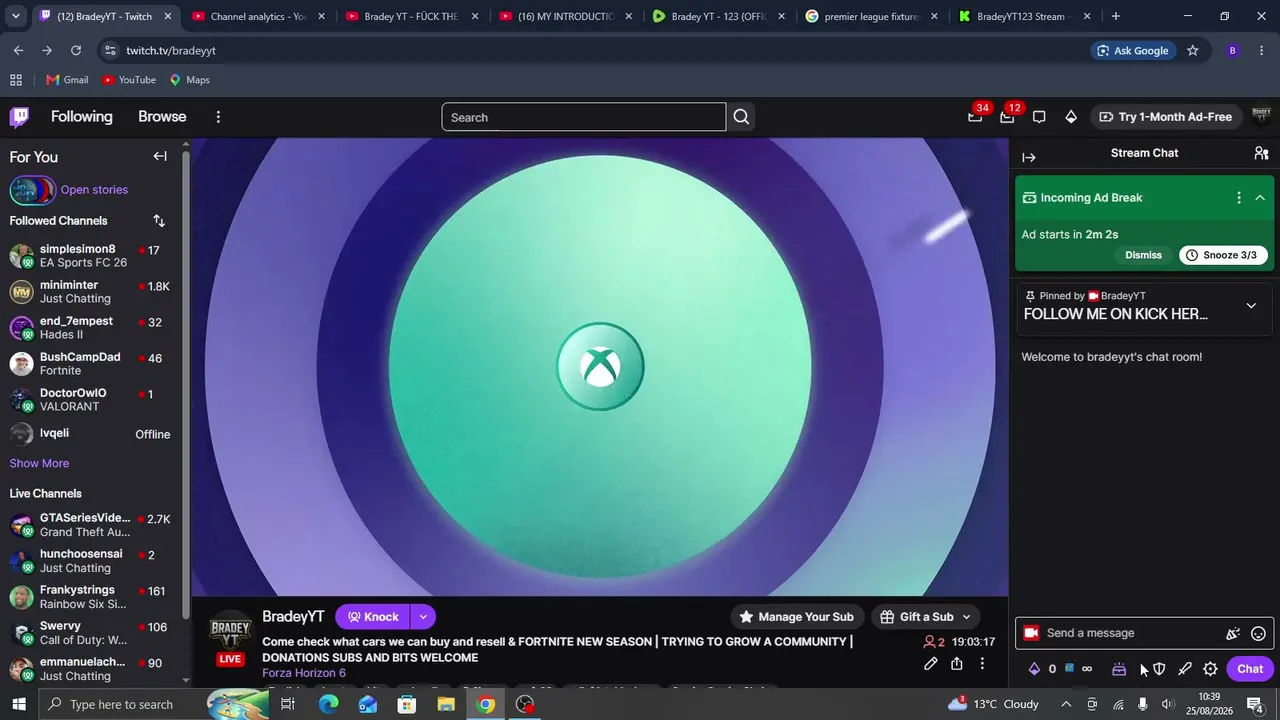Open Prime loot crown icon
This screenshot has height=720, width=1280.
point(975,117)
